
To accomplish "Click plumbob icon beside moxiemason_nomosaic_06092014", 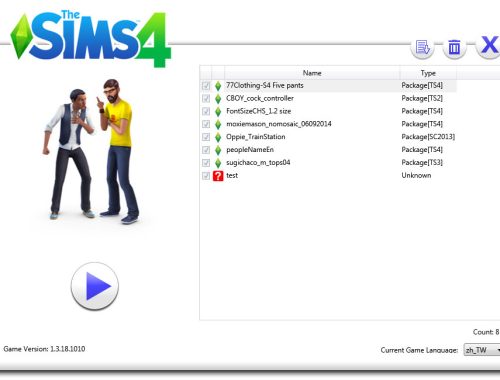I will coord(218,124).
